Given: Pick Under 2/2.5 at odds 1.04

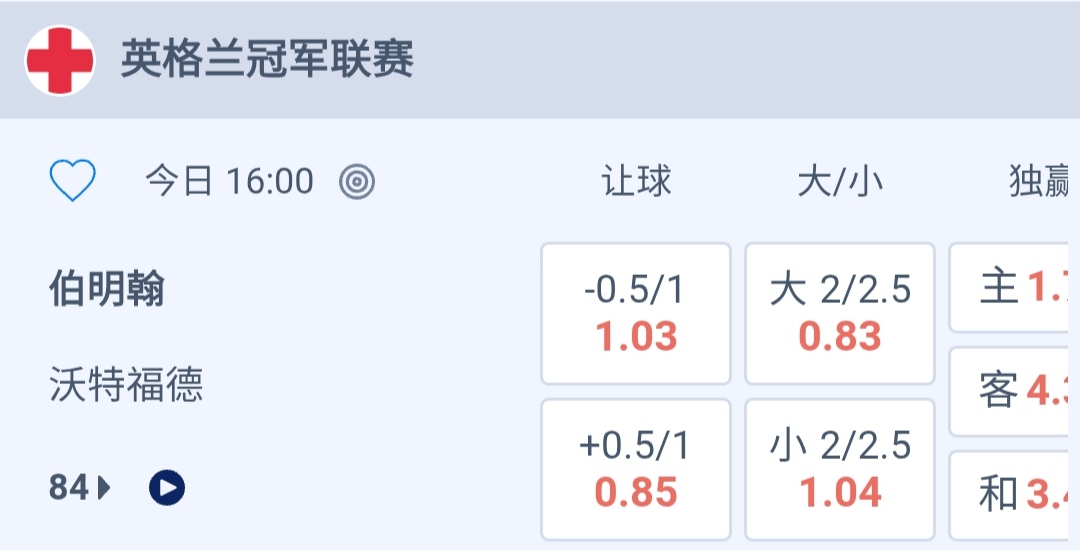Looking at the screenshot, I should tap(840, 469).
